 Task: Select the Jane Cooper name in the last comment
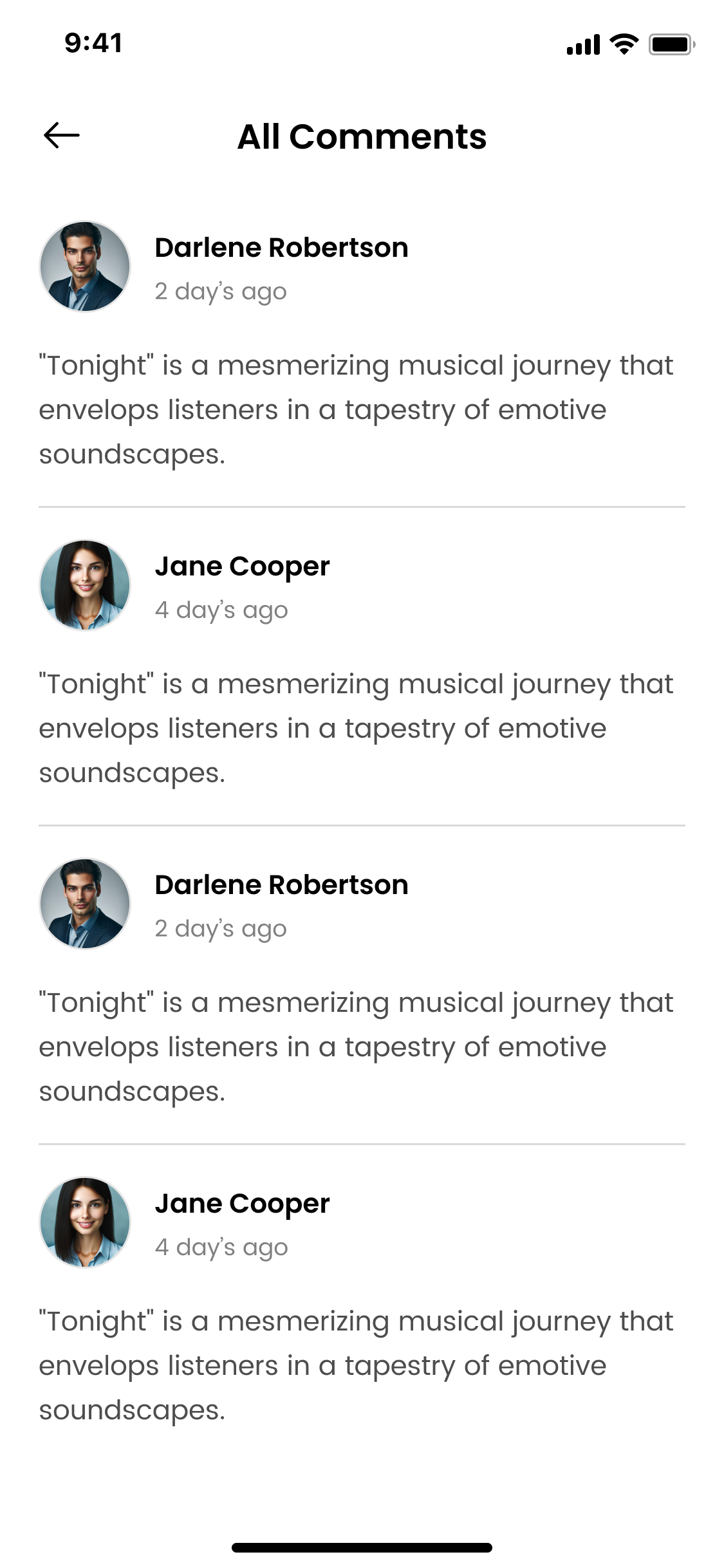click(x=242, y=1204)
